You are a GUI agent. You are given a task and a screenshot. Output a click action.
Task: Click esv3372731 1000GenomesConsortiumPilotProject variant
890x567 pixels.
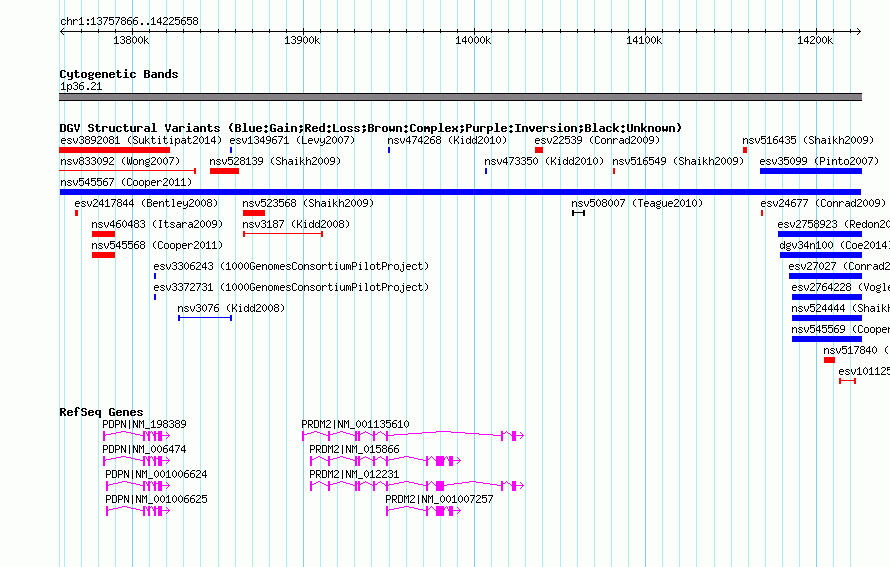[291, 287]
